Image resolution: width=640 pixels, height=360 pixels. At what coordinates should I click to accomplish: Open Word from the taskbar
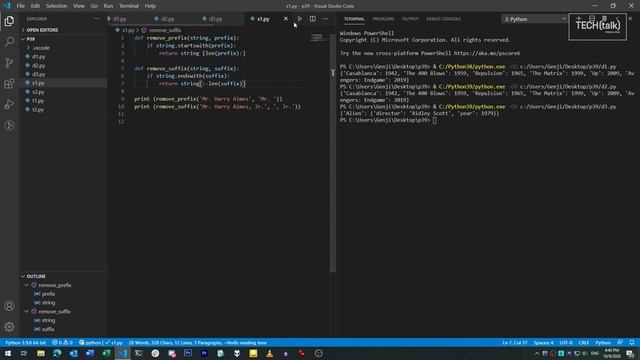[90, 353]
